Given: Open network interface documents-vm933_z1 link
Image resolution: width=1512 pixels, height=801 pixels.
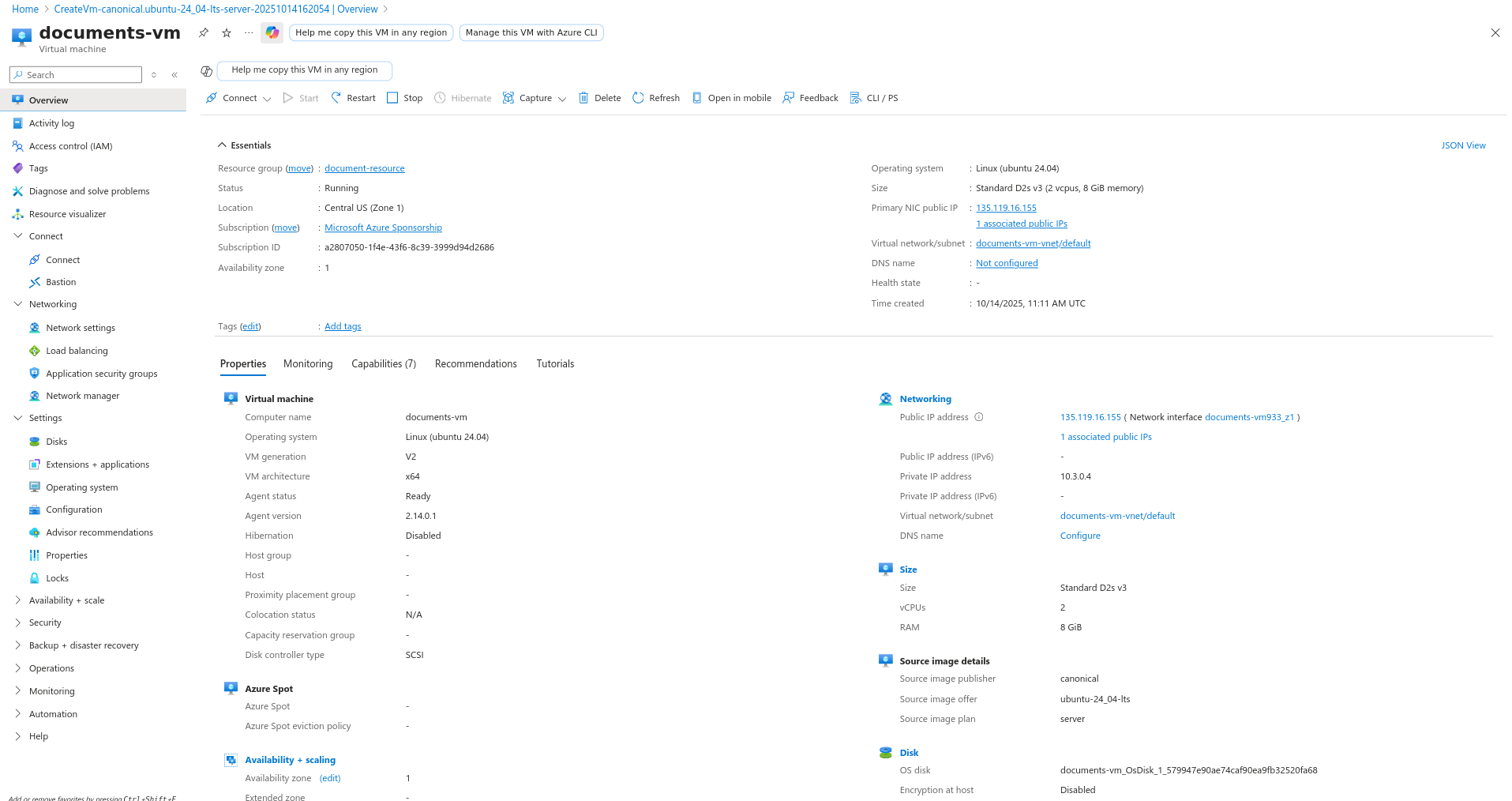Looking at the screenshot, I should [1249, 417].
